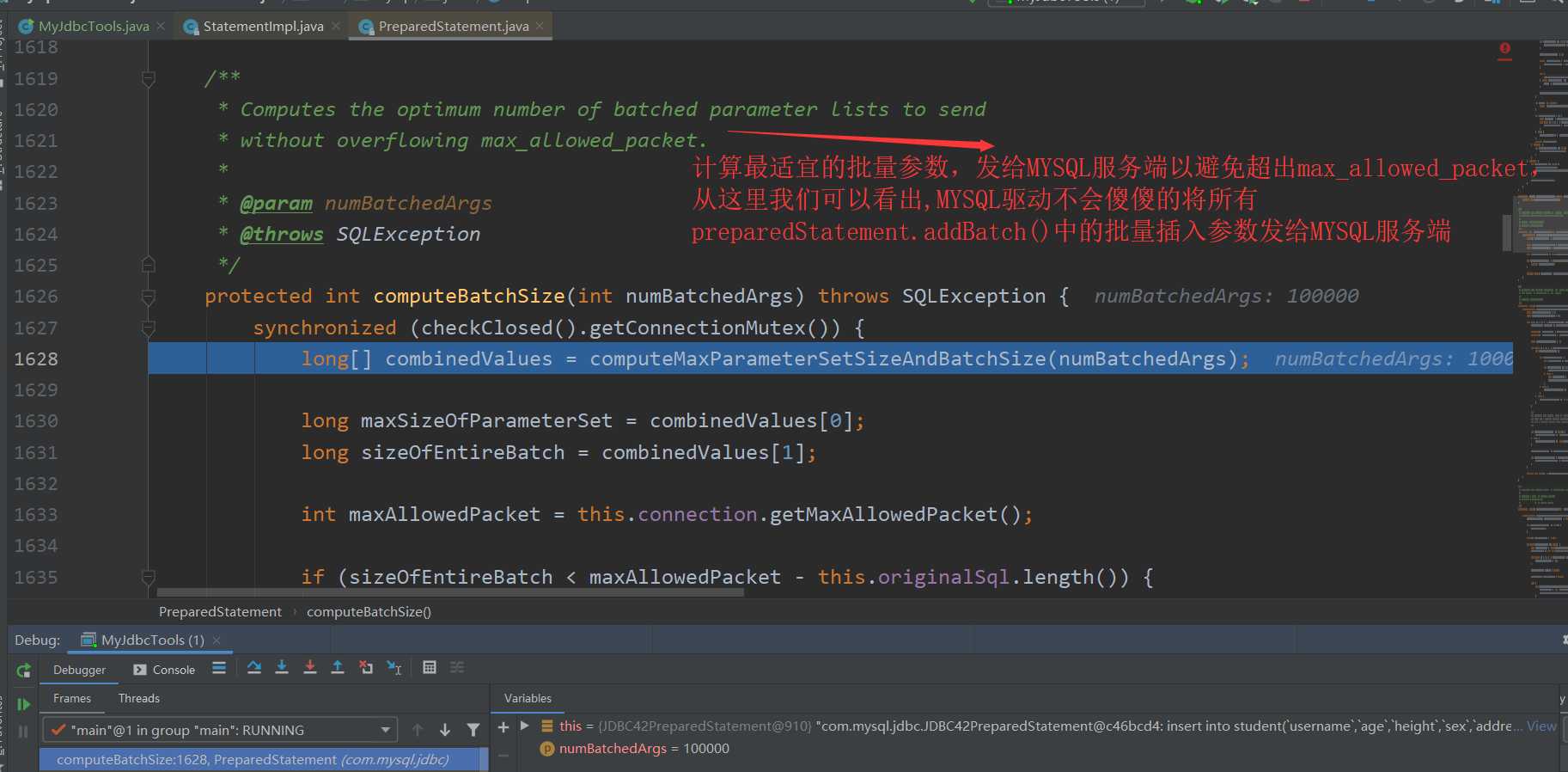Open the Debugger tab
This screenshot has height=772, width=1568.
pyautogui.click(x=79, y=670)
